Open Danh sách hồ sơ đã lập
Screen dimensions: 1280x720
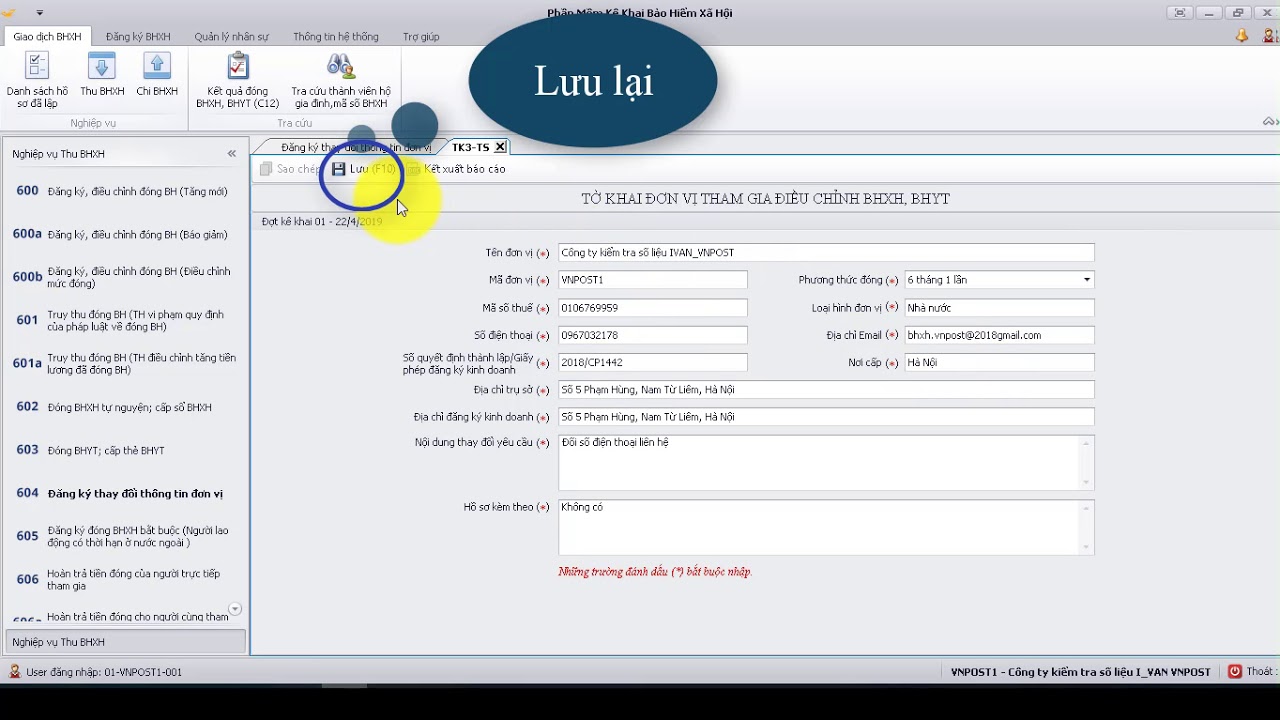[37, 80]
